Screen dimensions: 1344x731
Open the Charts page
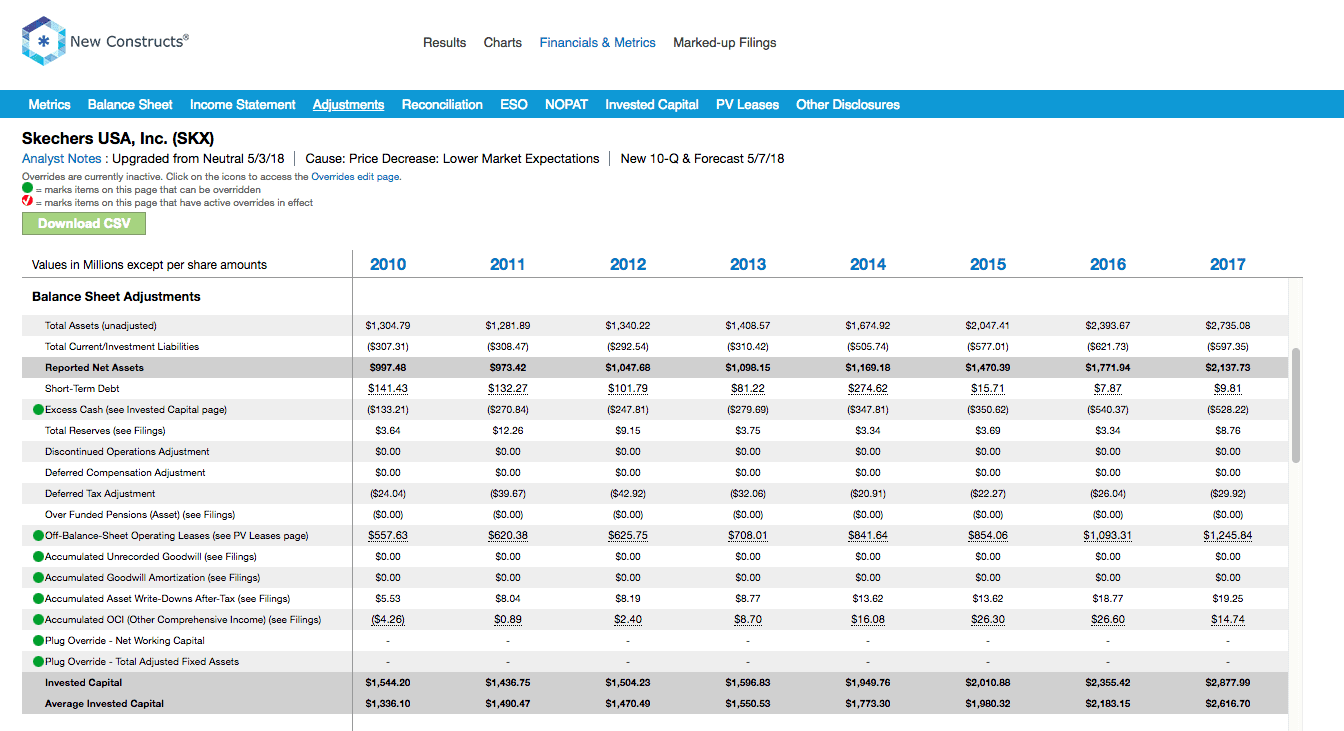point(502,43)
